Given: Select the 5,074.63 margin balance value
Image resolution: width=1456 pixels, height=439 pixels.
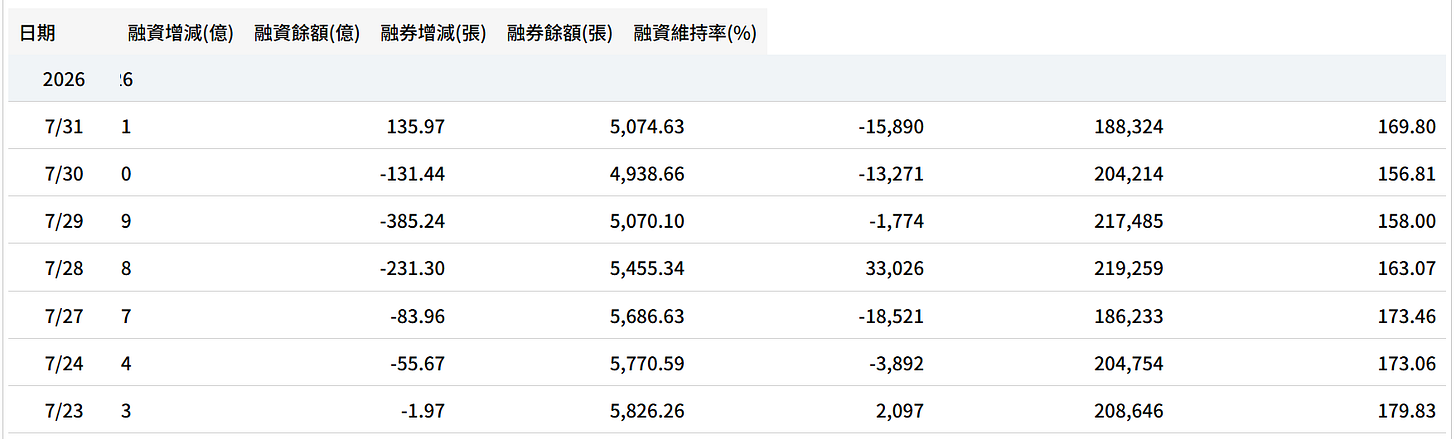Looking at the screenshot, I should (x=646, y=127).
